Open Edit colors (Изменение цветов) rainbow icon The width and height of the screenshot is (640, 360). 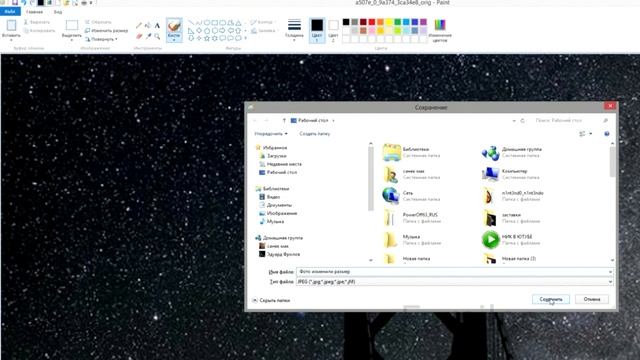click(440, 25)
